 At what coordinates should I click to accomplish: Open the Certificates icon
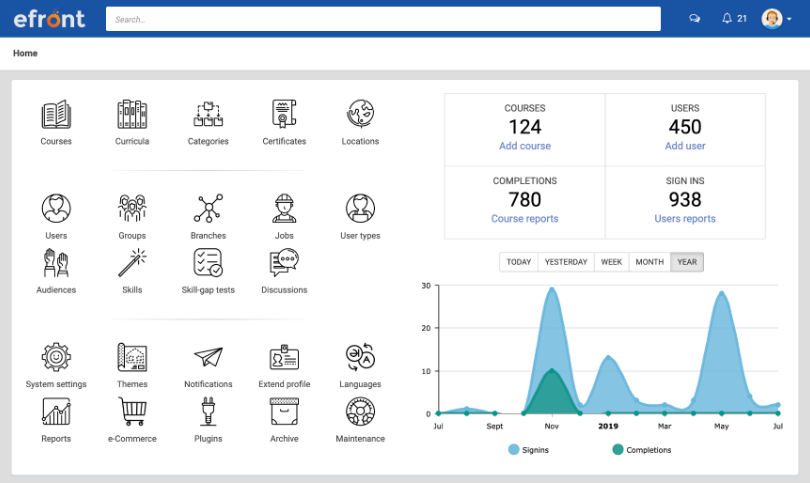284,114
